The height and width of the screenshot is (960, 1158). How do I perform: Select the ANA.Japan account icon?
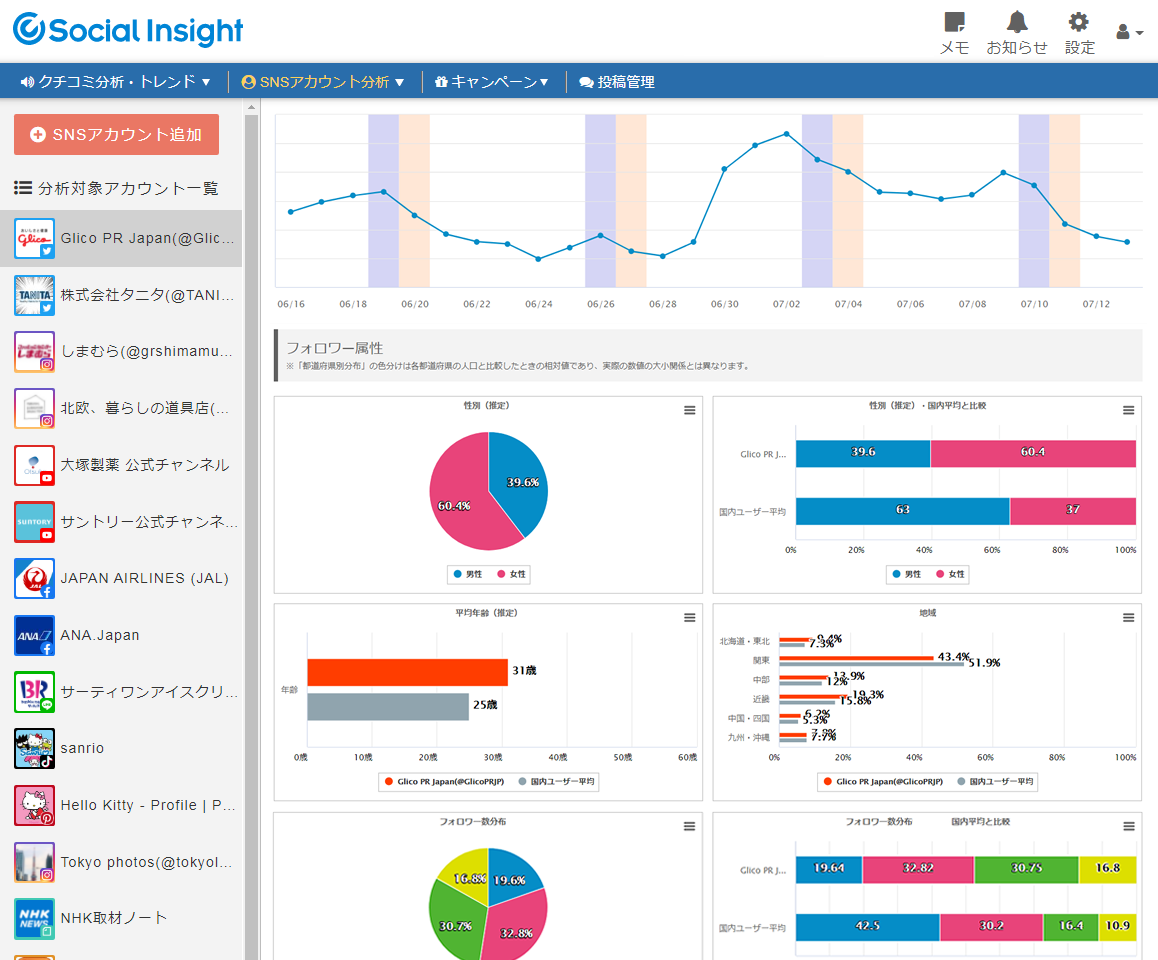[x=35, y=635]
